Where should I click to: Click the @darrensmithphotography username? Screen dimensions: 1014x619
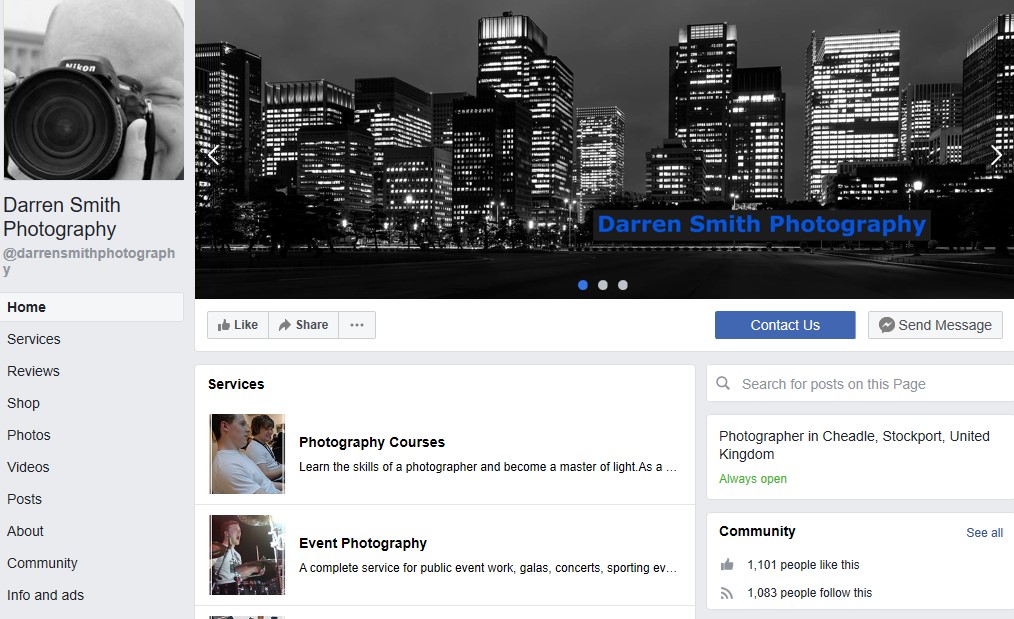[x=89, y=261]
